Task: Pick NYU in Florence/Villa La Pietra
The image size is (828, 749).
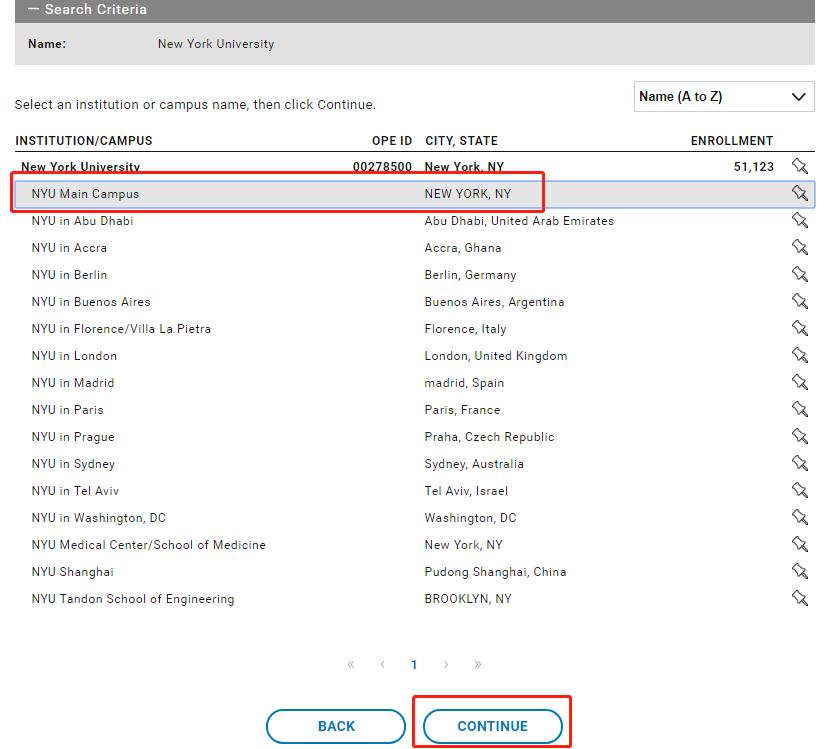Action: click(x=121, y=329)
